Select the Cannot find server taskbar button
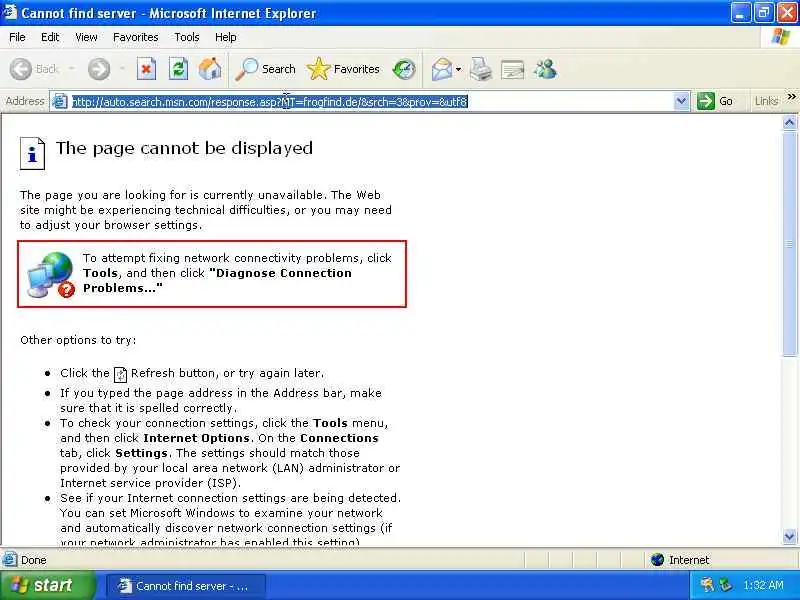The height and width of the screenshot is (600, 800). (x=186, y=586)
